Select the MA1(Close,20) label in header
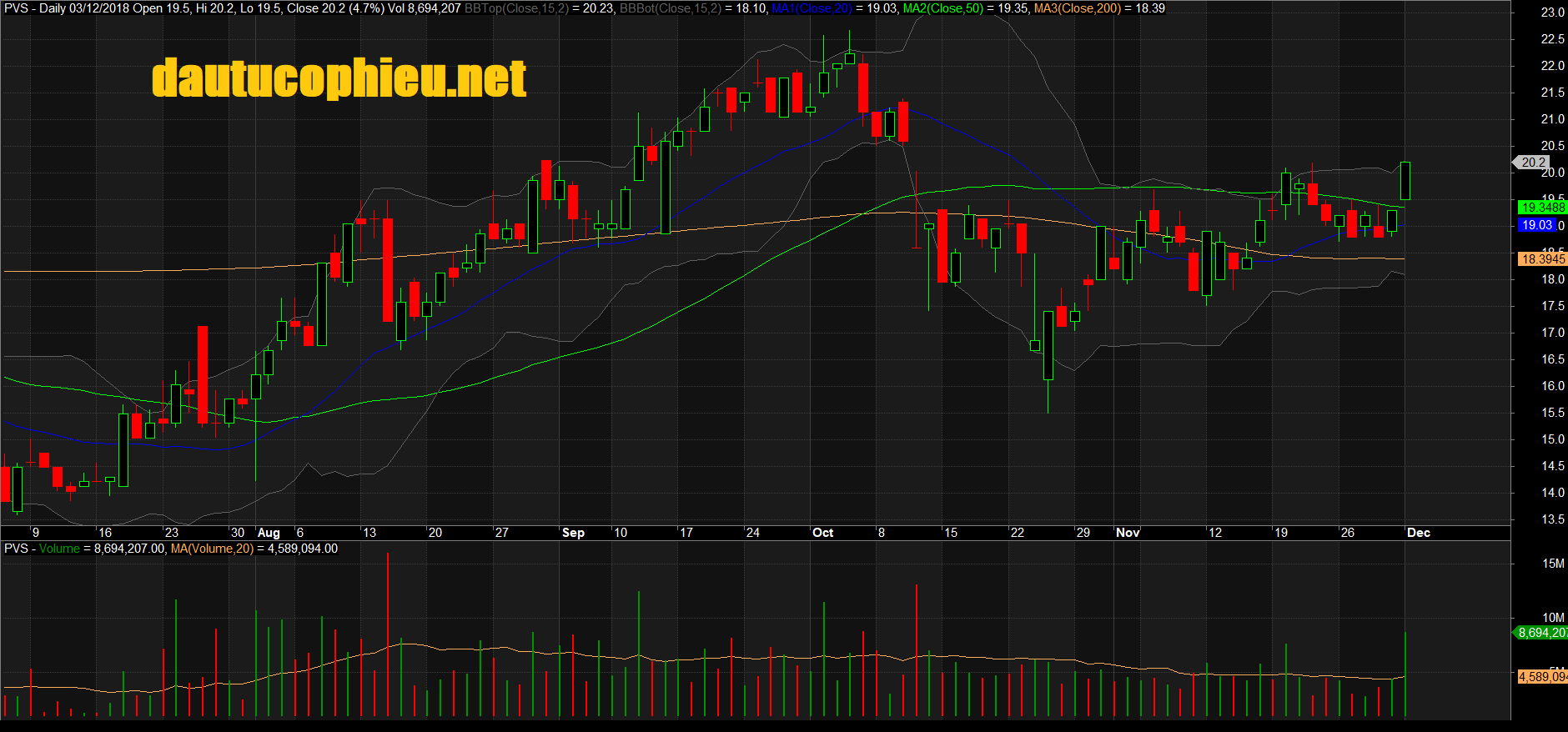The image size is (1568, 732). pyautogui.click(x=812, y=8)
